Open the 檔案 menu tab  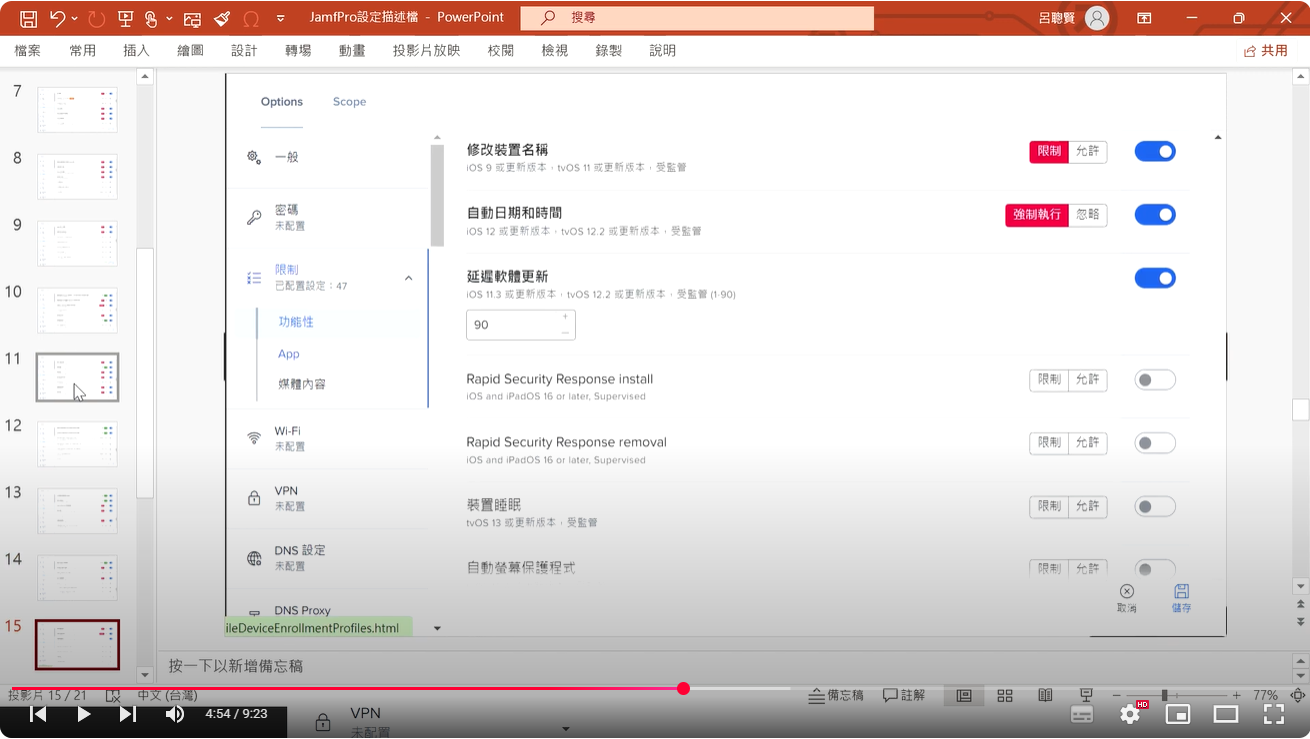[28, 50]
